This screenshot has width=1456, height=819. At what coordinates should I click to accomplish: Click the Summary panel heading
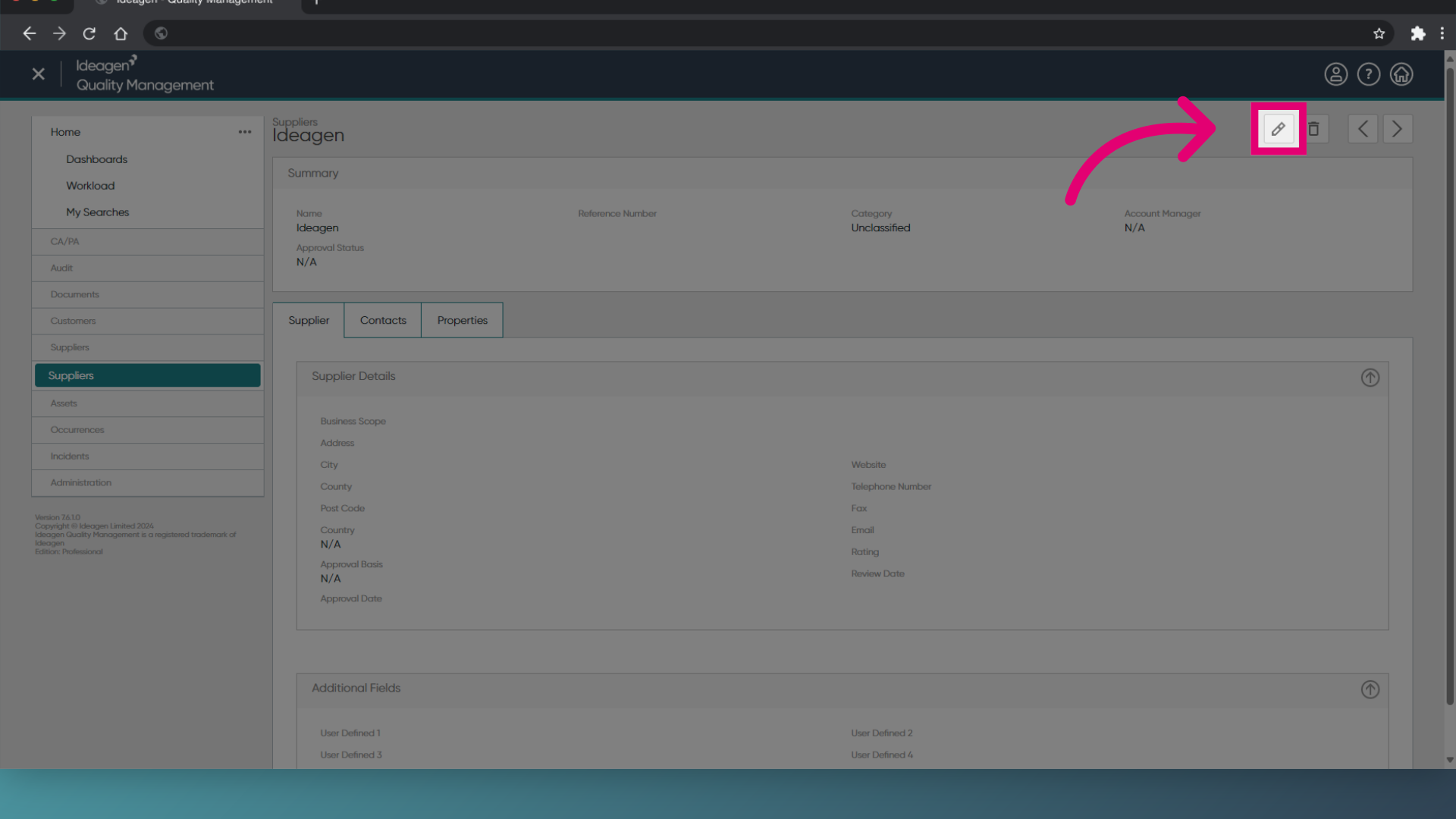(313, 174)
